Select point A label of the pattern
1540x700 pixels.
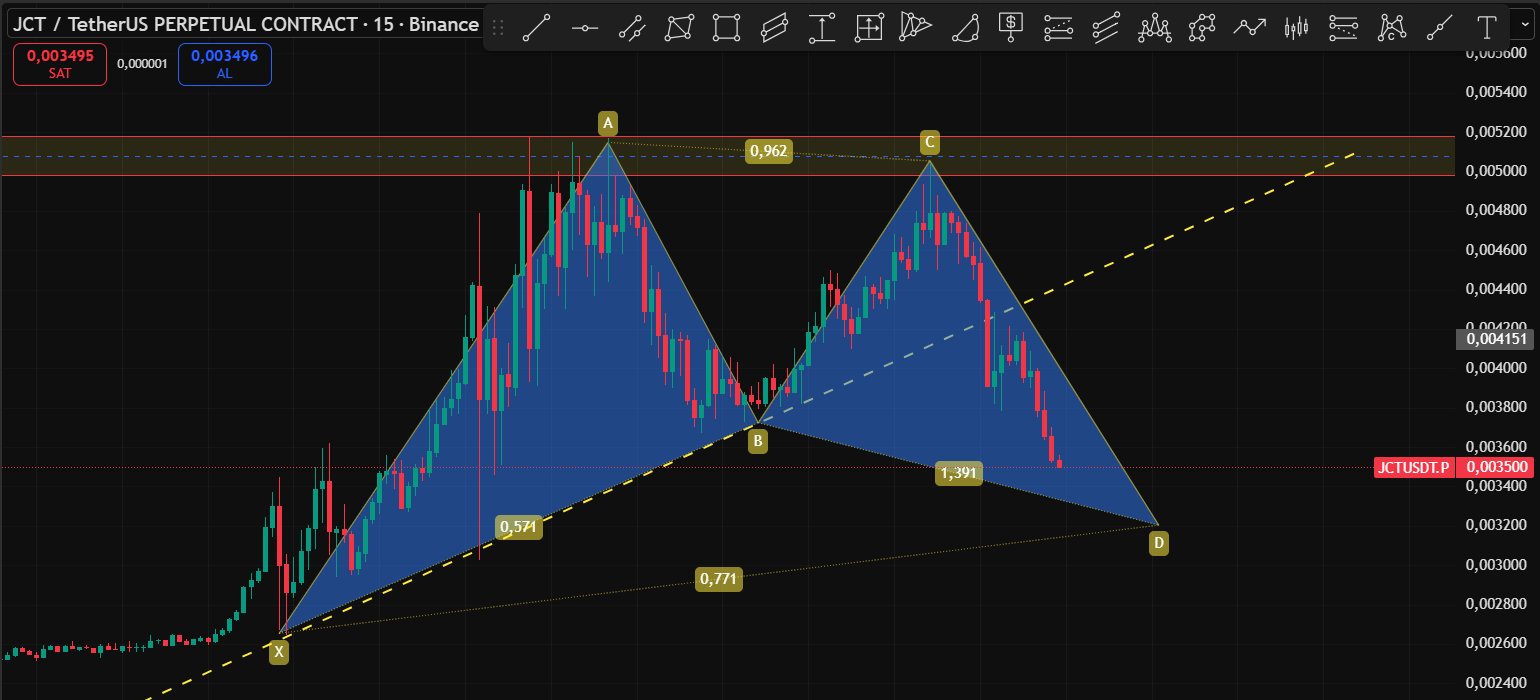(607, 123)
